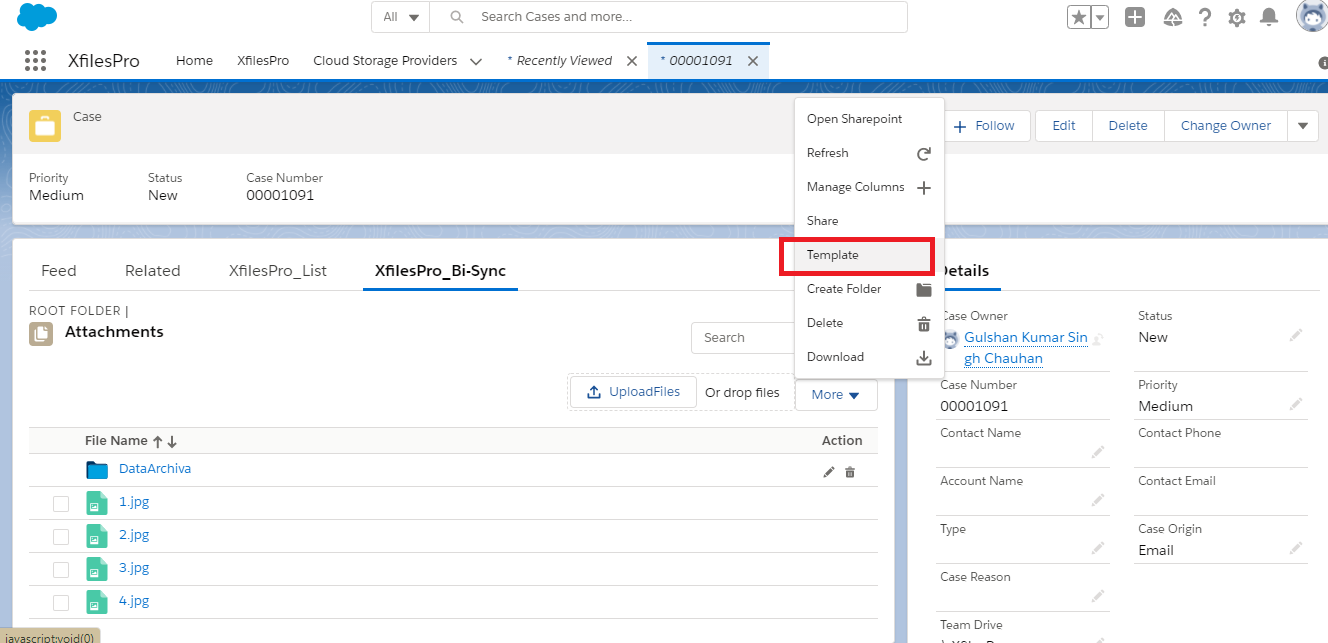Open the Setup gear icon
The image size is (1328, 643).
point(1237,17)
